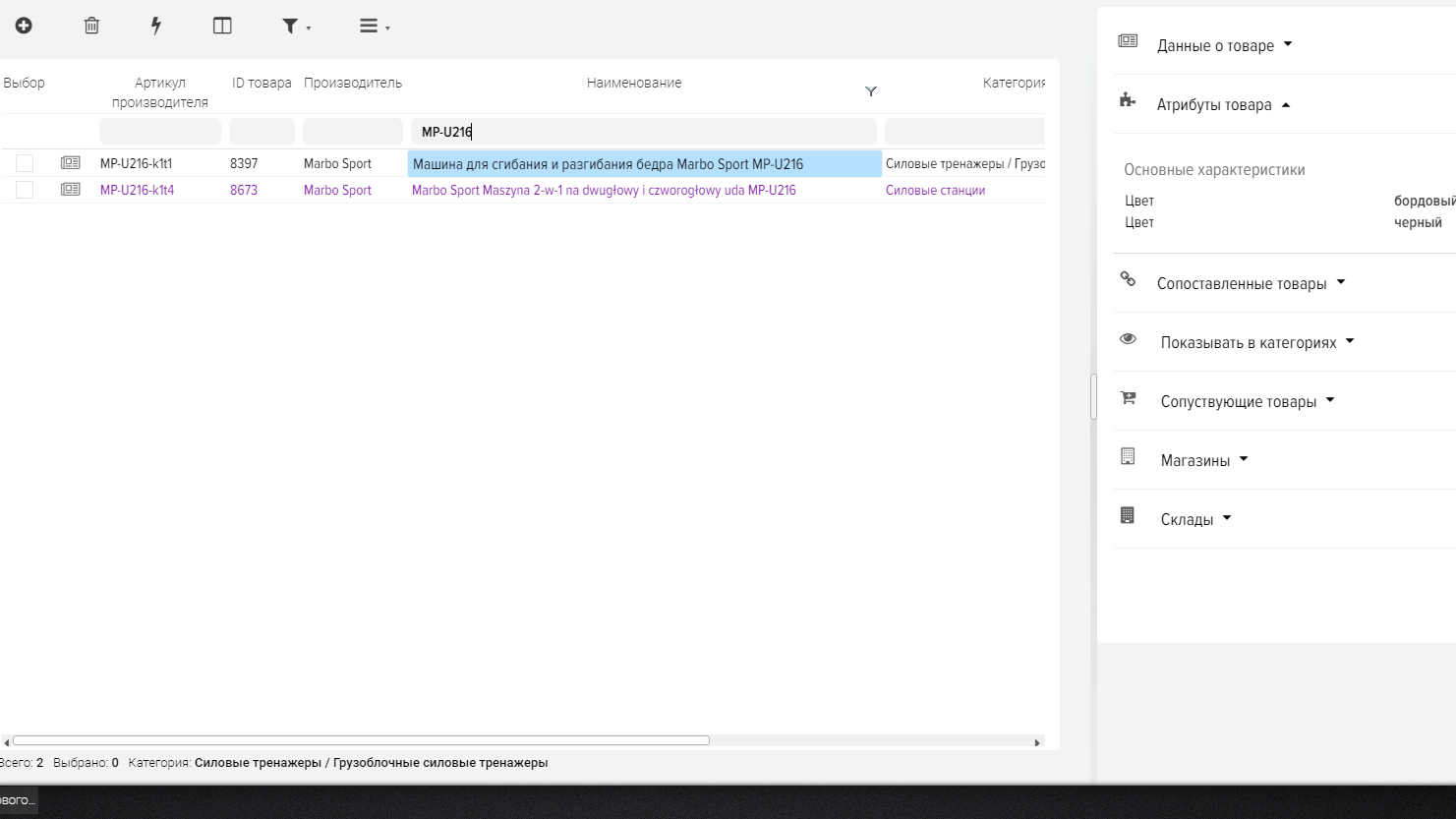Check the checkbox for product 8673

[x=25, y=190]
